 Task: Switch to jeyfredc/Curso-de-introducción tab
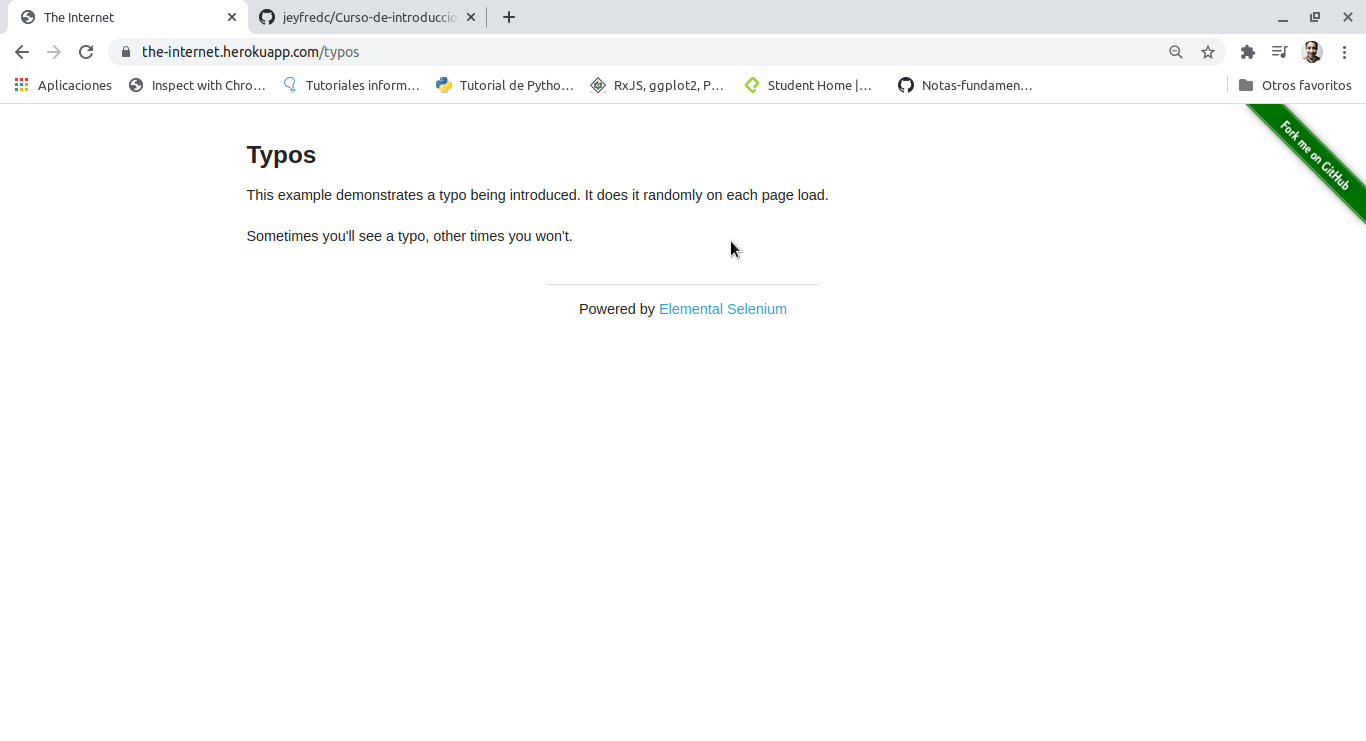365,17
